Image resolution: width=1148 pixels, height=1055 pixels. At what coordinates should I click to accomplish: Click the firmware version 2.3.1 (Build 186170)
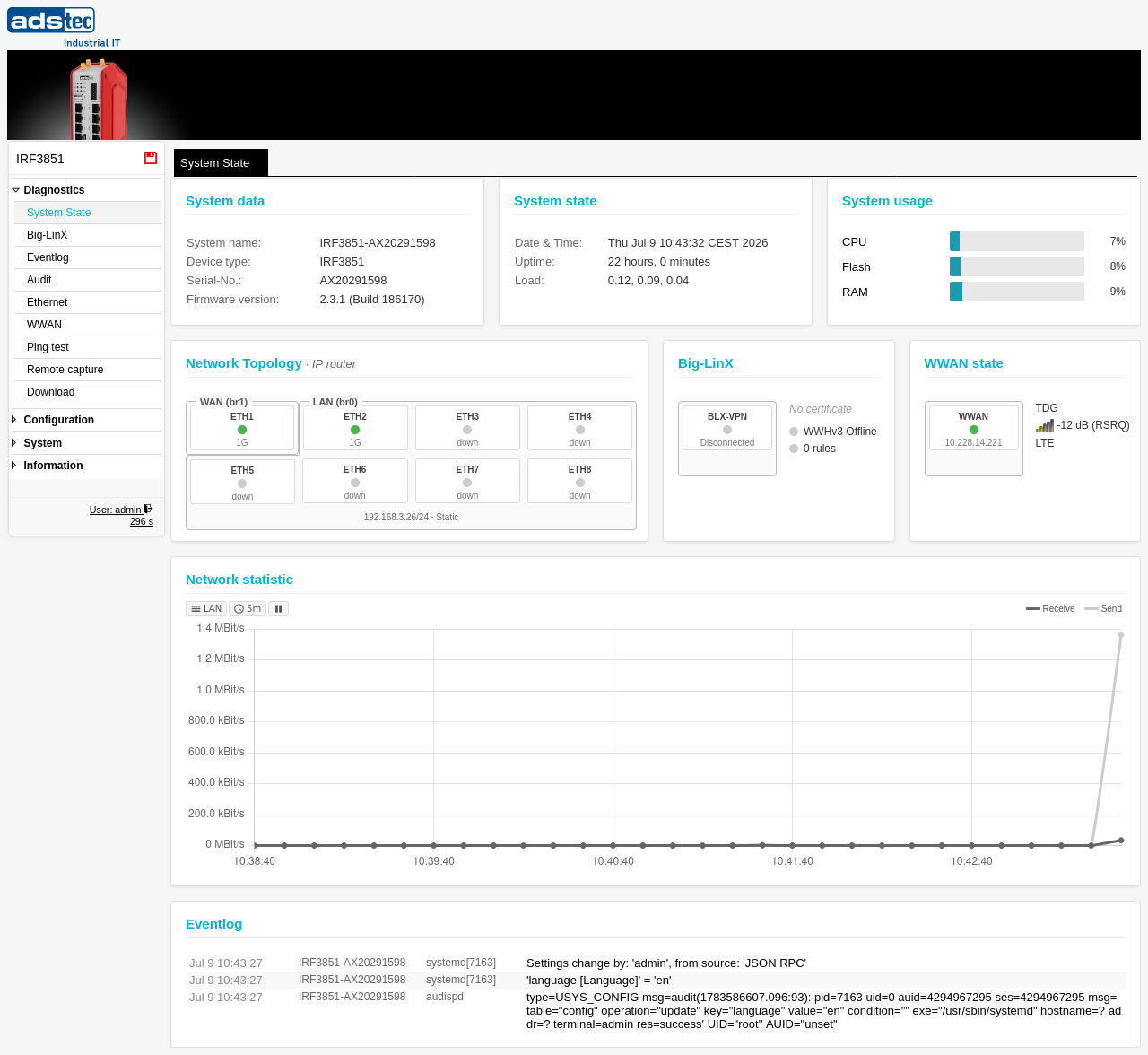(x=372, y=300)
